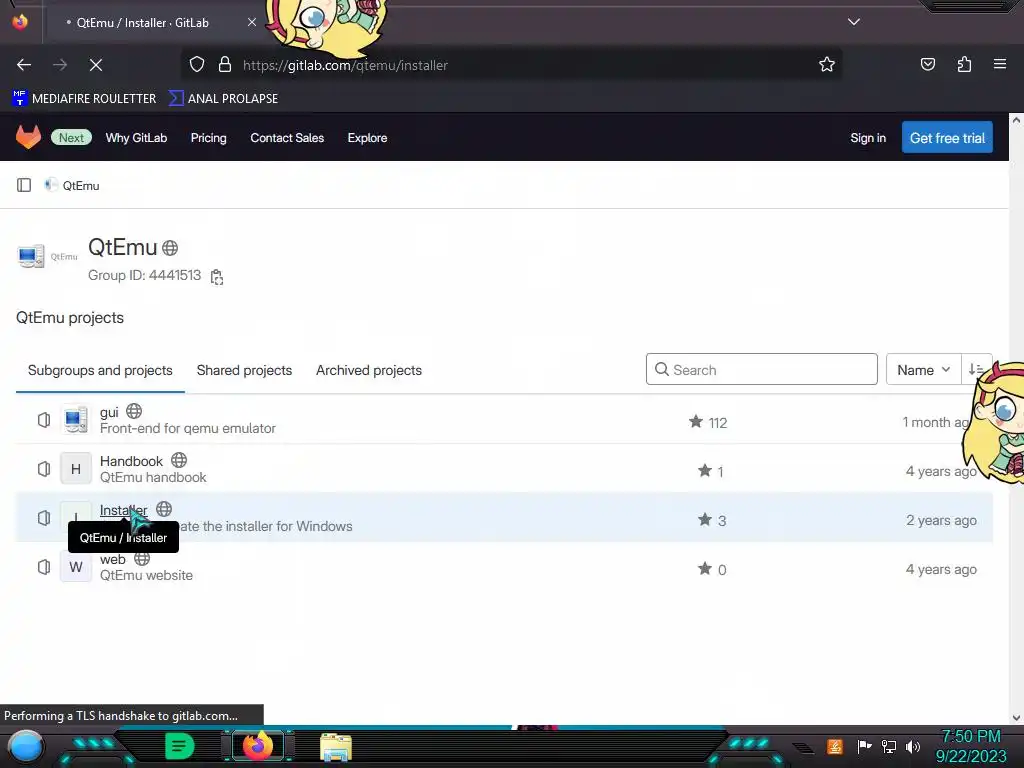1024x768 pixels.
Task: Click the "Group ID: 4441513" text
Action: click(x=144, y=276)
